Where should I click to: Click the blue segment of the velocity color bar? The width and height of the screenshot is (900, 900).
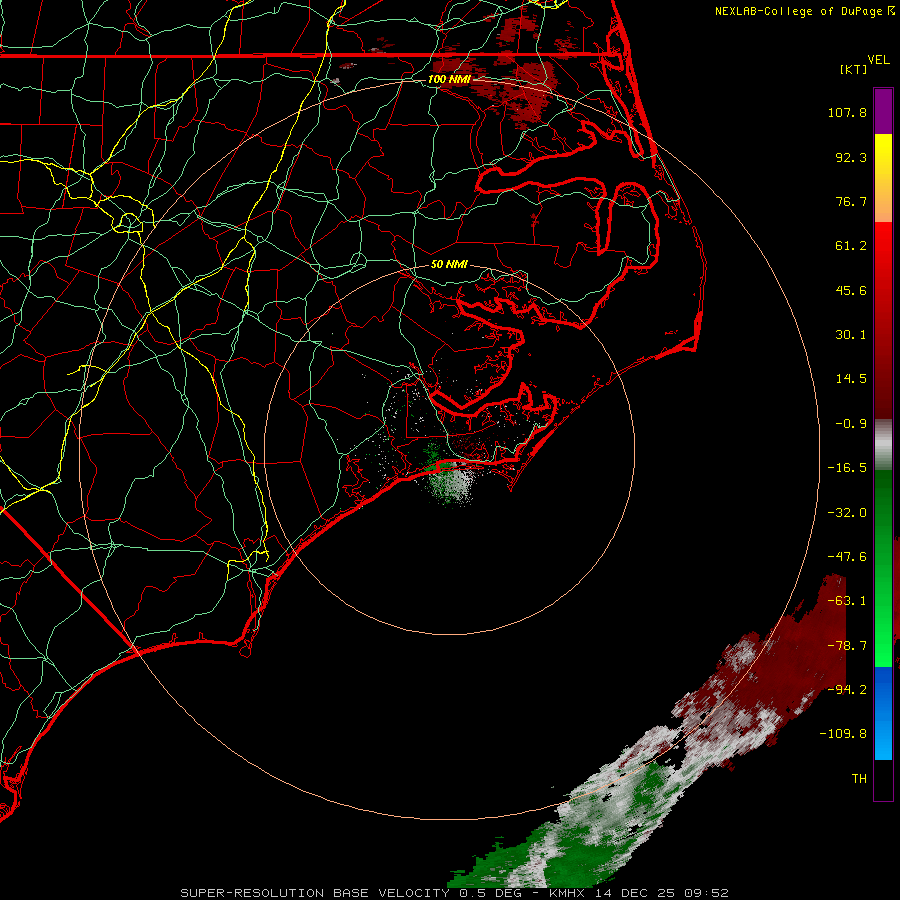(x=883, y=713)
